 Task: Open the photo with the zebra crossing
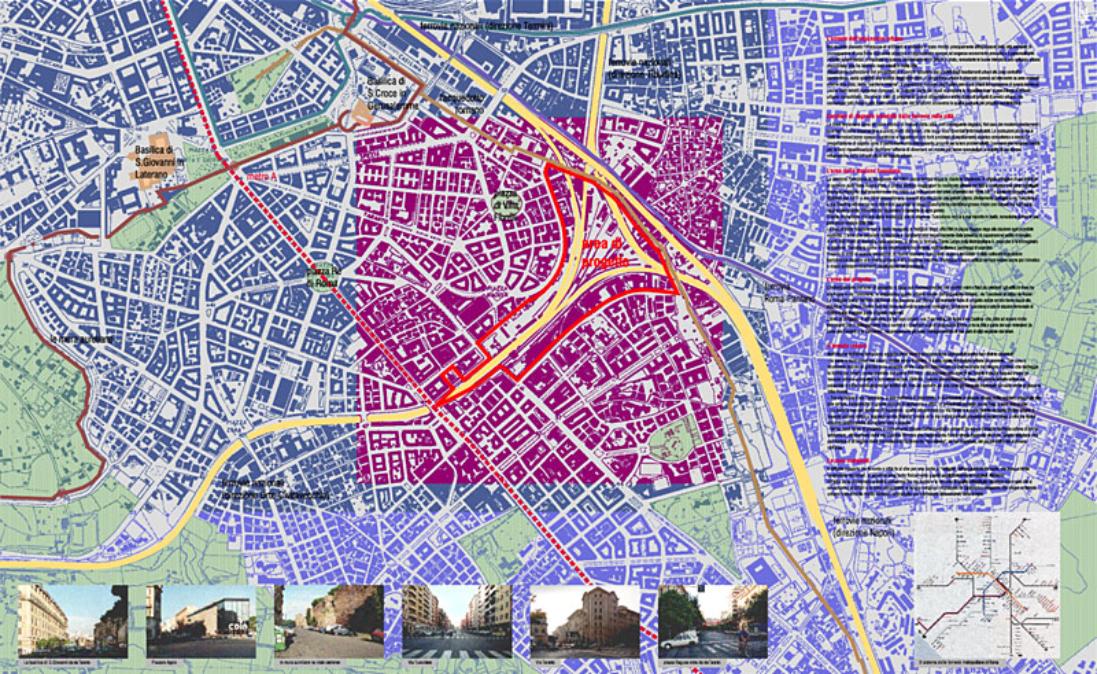click(x=456, y=621)
